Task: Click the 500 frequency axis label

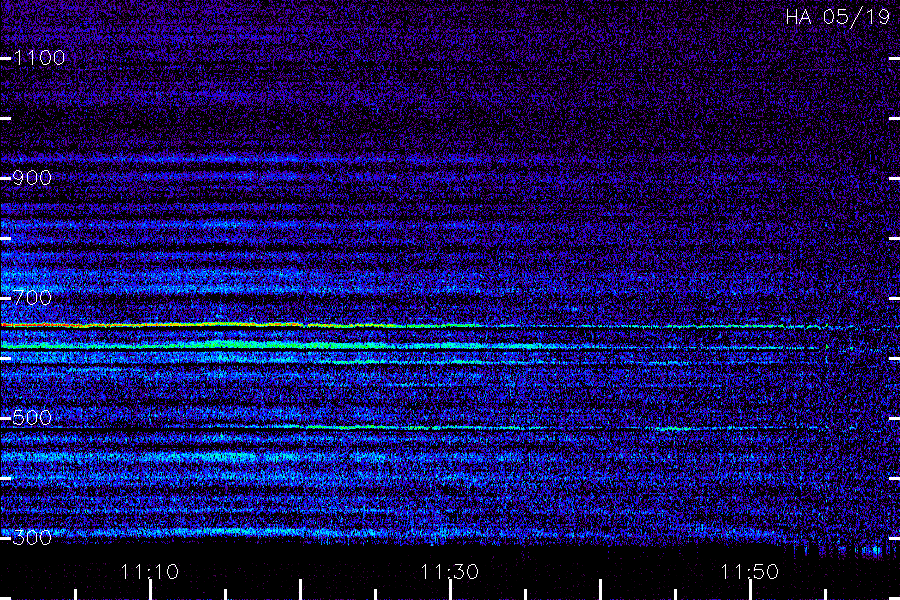Action: click(32, 417)
